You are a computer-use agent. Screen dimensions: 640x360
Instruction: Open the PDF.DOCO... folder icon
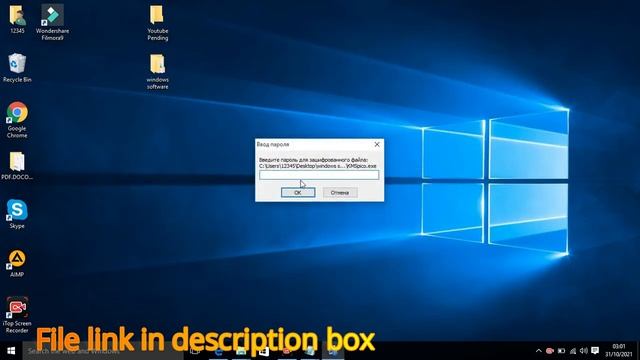tap(17, 166)
